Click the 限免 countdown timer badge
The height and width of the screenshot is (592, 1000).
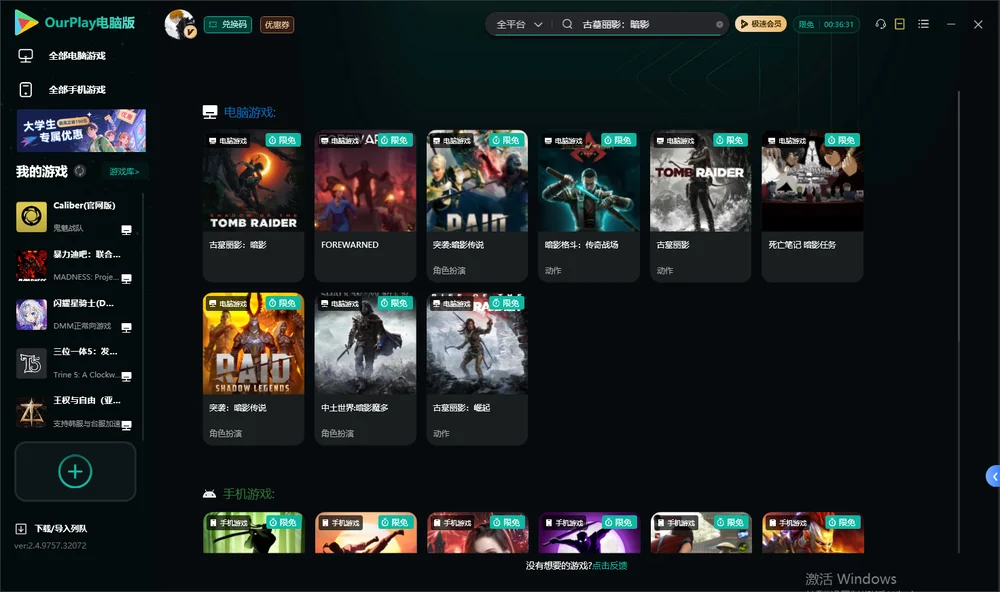tap(826, 24)
